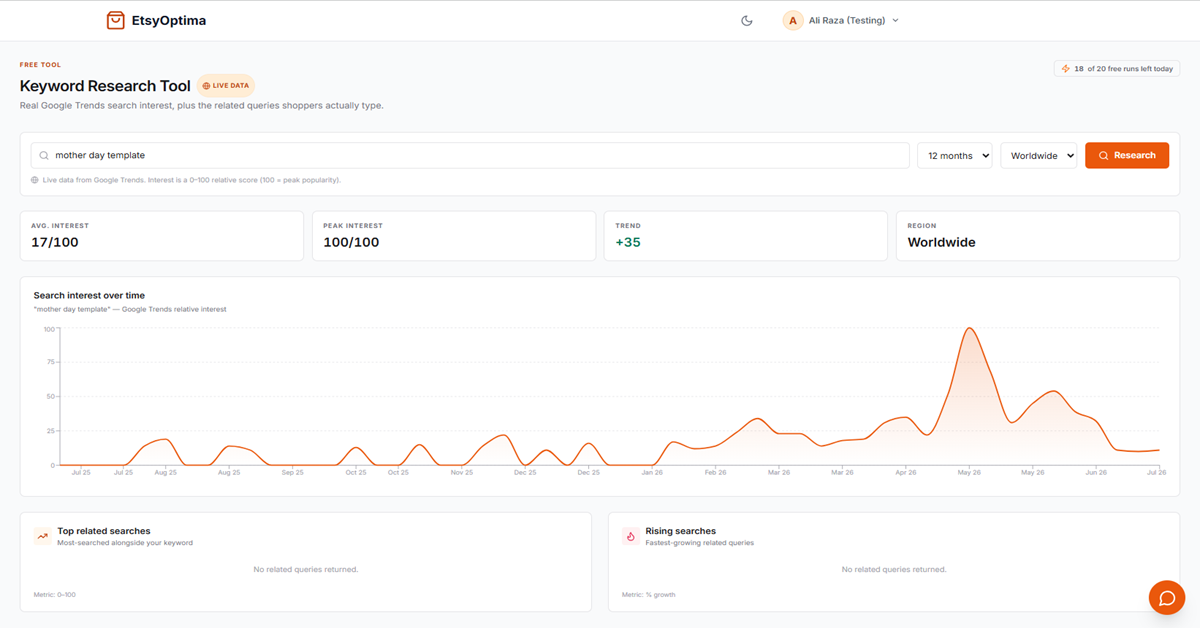
Task: Click the May 26 peak on the chart
Action: 968,328
